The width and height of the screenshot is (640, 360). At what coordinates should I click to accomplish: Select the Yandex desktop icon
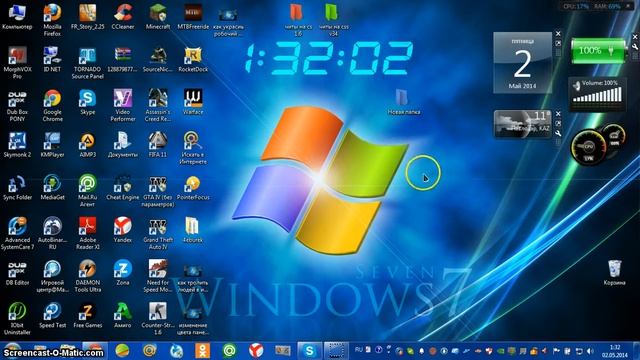pyautogui.click(x=123, y=230)
